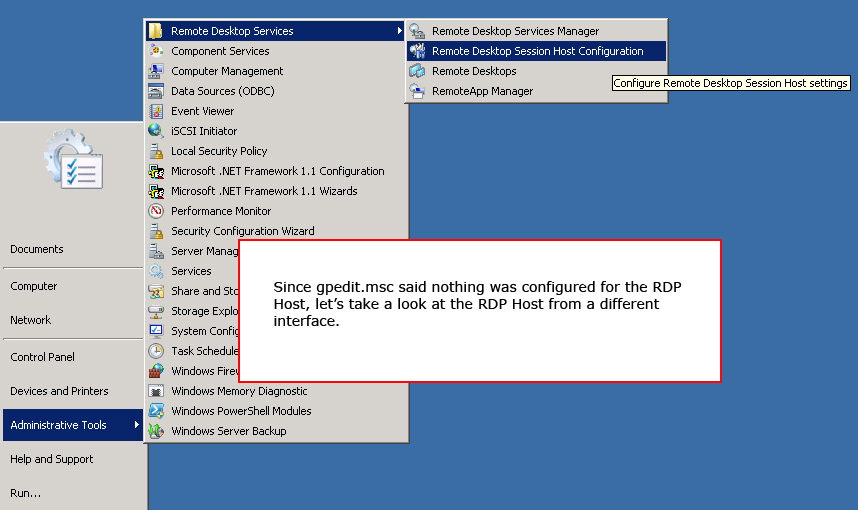Click the Administrative Tools checklist gear image
Viewport: 858px width, 510px height.
click(74, 159)
